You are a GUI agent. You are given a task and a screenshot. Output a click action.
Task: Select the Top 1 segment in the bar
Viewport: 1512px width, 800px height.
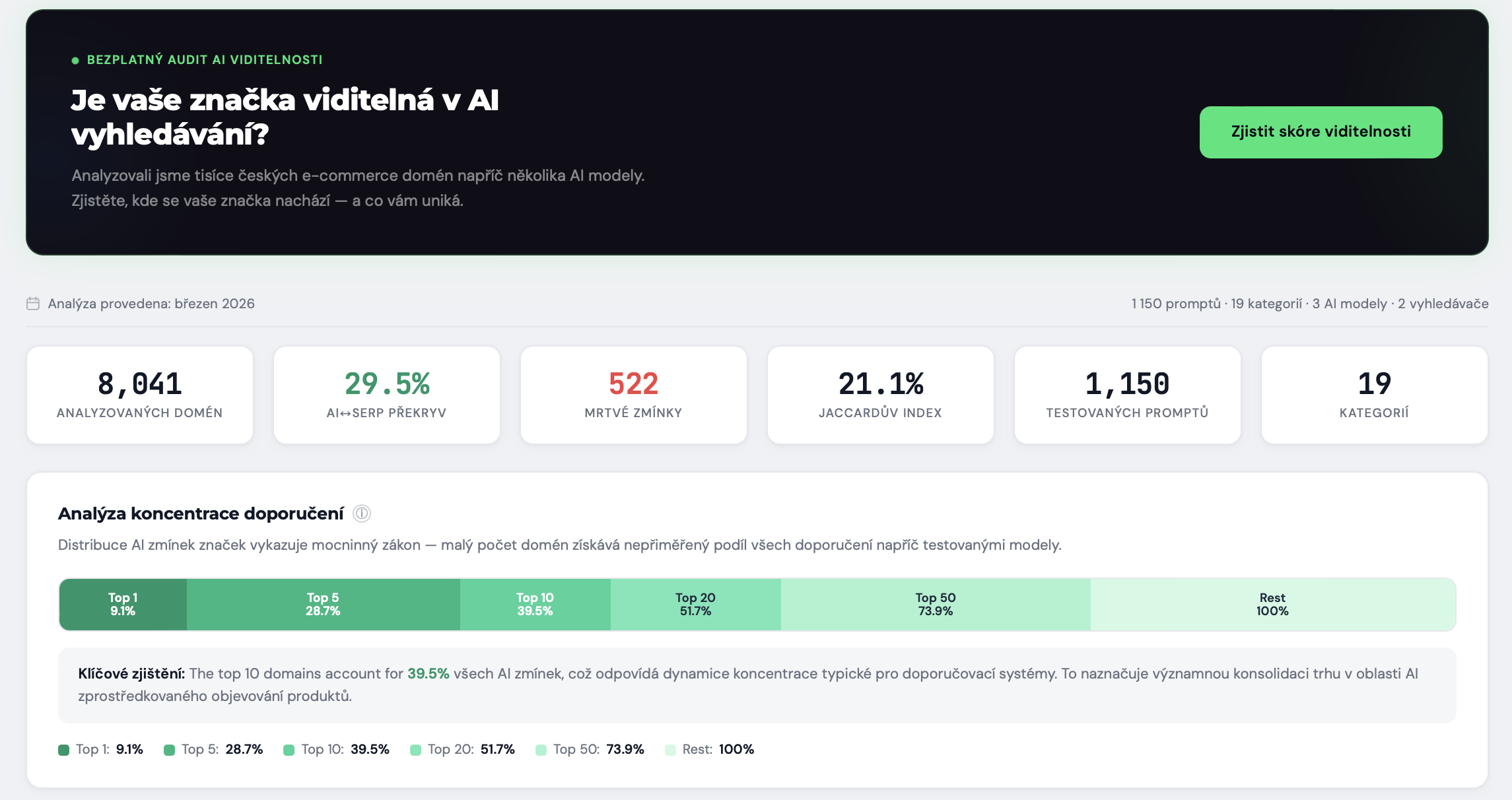pyautogui.click(x=122, y=604)
